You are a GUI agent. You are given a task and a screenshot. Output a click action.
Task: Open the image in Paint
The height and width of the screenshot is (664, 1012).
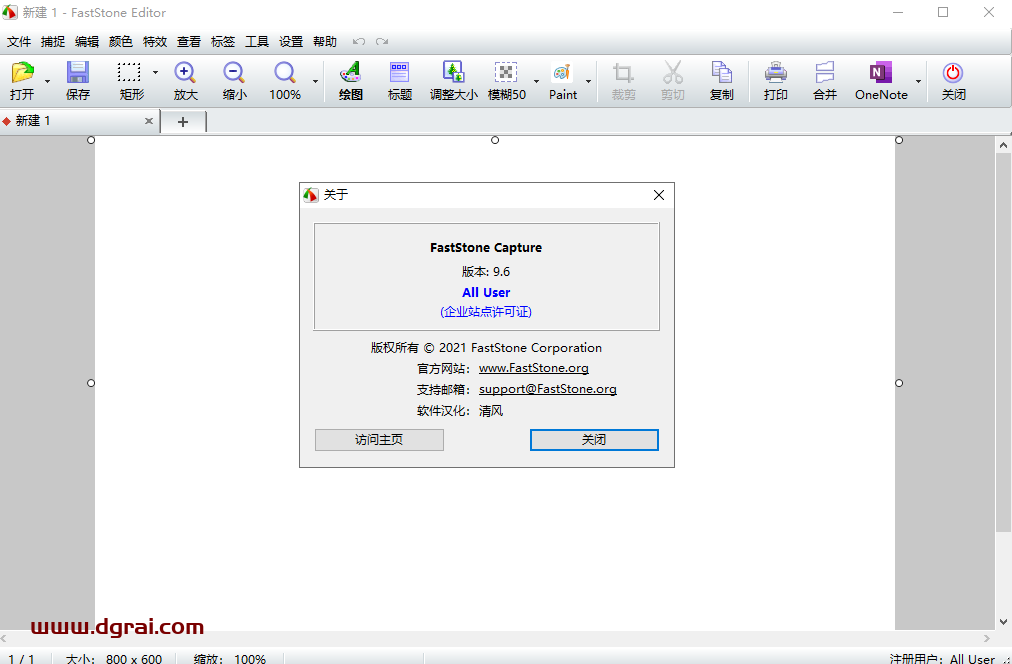(562, 80)
